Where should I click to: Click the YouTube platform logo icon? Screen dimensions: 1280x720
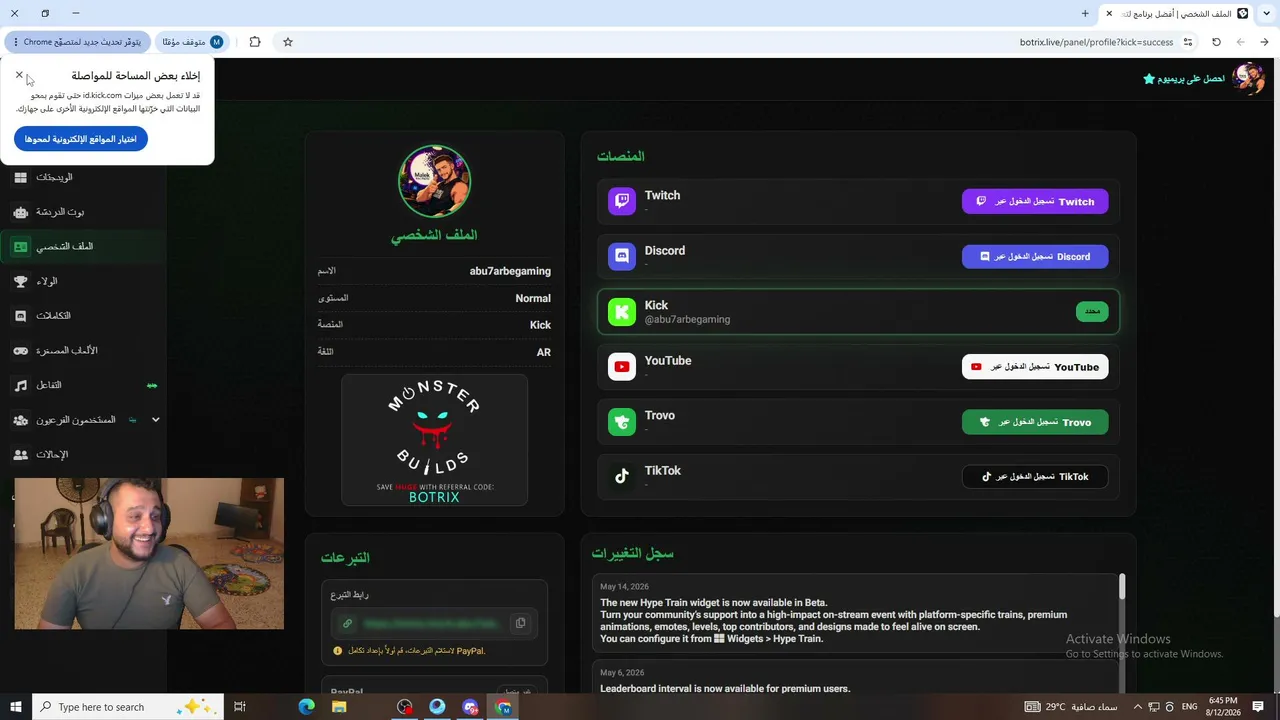tap(622, 367)
